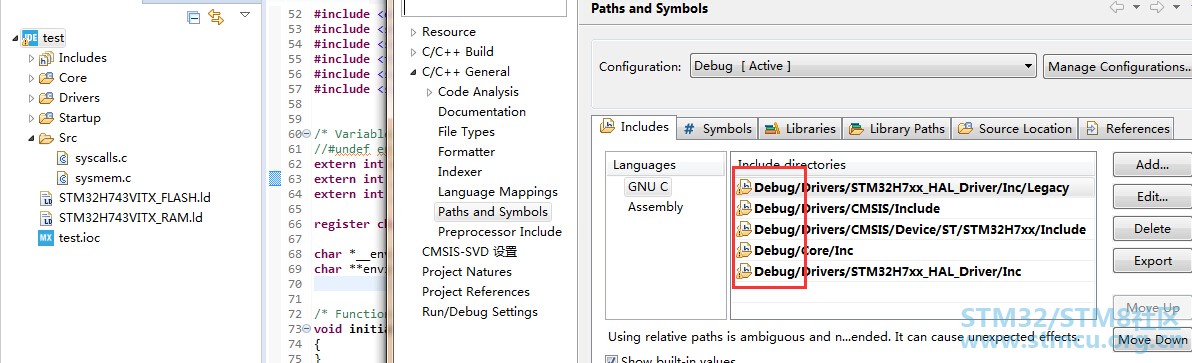The height and width of the screenshot is (363, 1192).
Task: Click the Export button
Action: click(1152, 260)
